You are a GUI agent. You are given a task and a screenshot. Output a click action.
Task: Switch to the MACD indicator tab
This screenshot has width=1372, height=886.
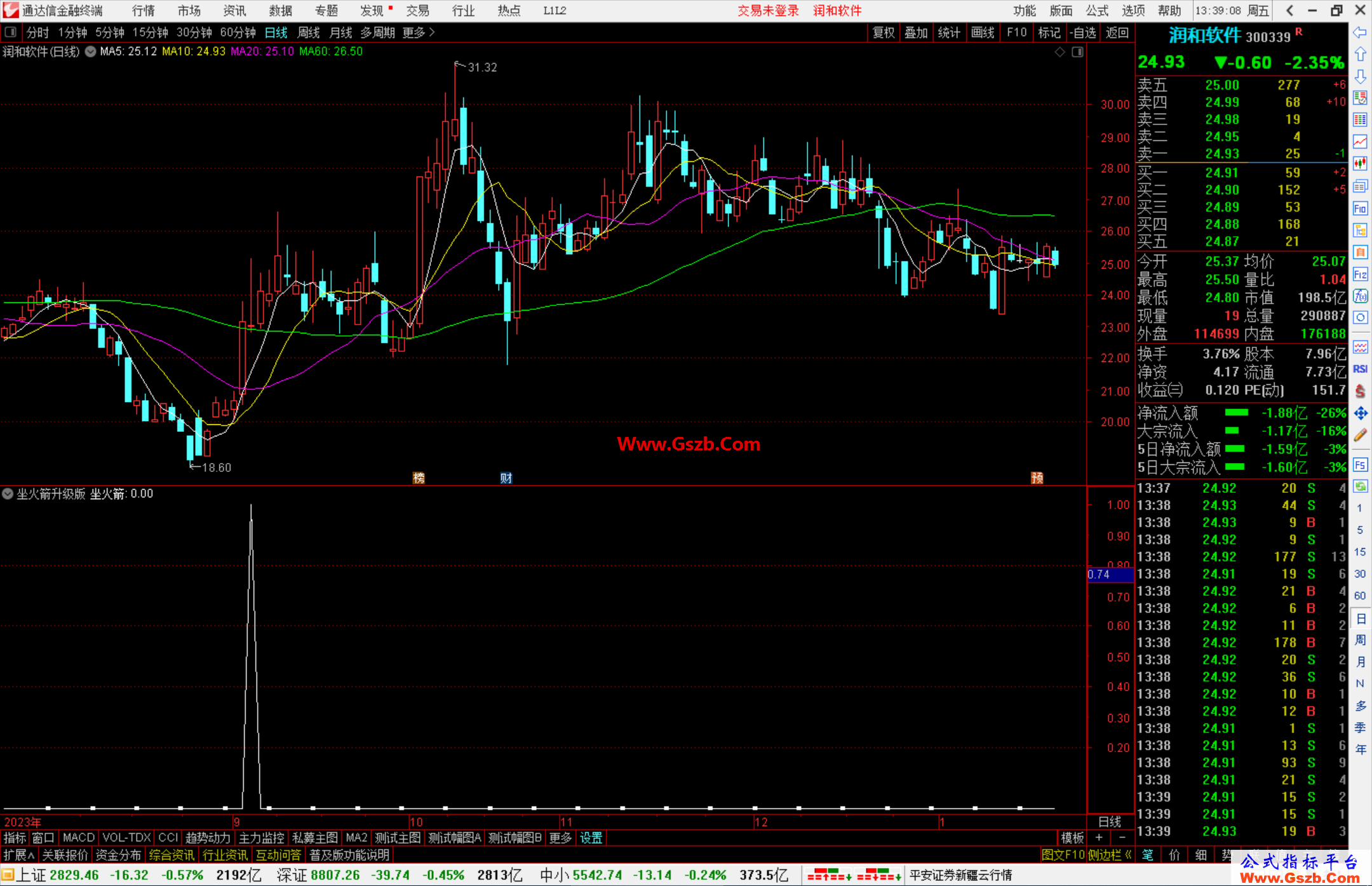[79, 838]
